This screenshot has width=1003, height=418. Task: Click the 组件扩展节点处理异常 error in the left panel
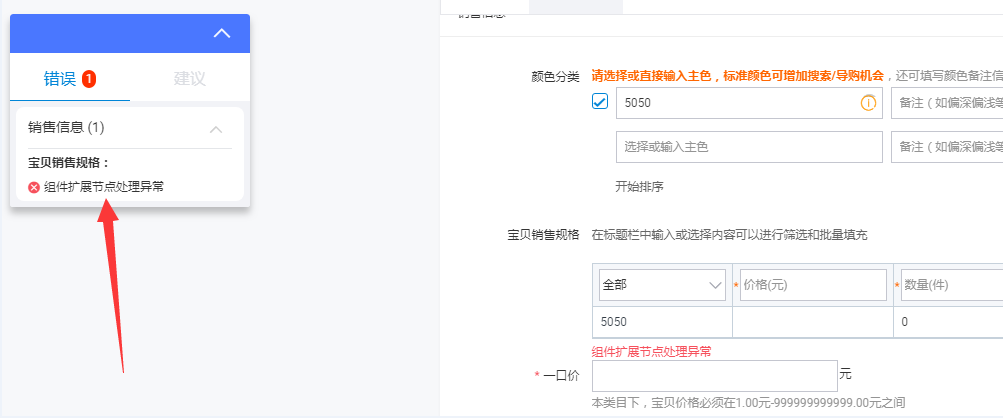point(104,188)
